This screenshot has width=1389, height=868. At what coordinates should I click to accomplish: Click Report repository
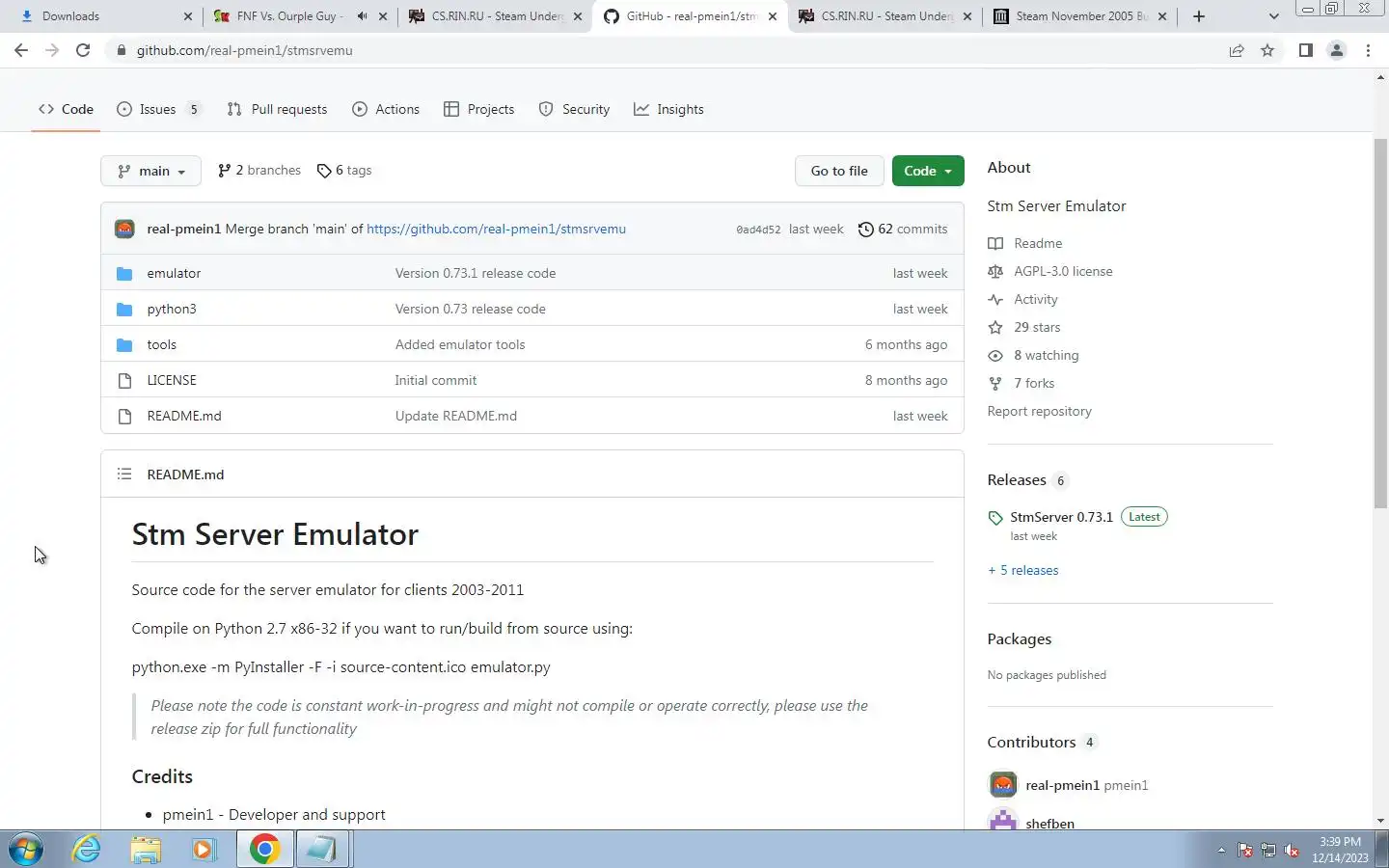pyautogui.click(x=1039, y=411)
